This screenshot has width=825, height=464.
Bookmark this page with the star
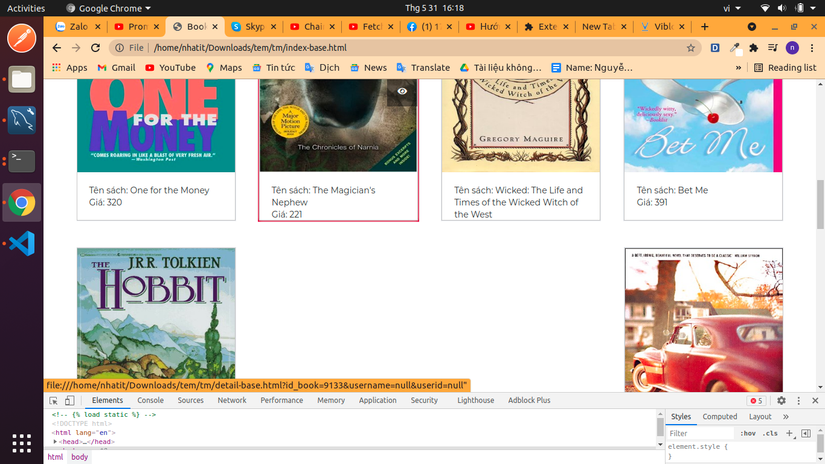tap(691, 48)
